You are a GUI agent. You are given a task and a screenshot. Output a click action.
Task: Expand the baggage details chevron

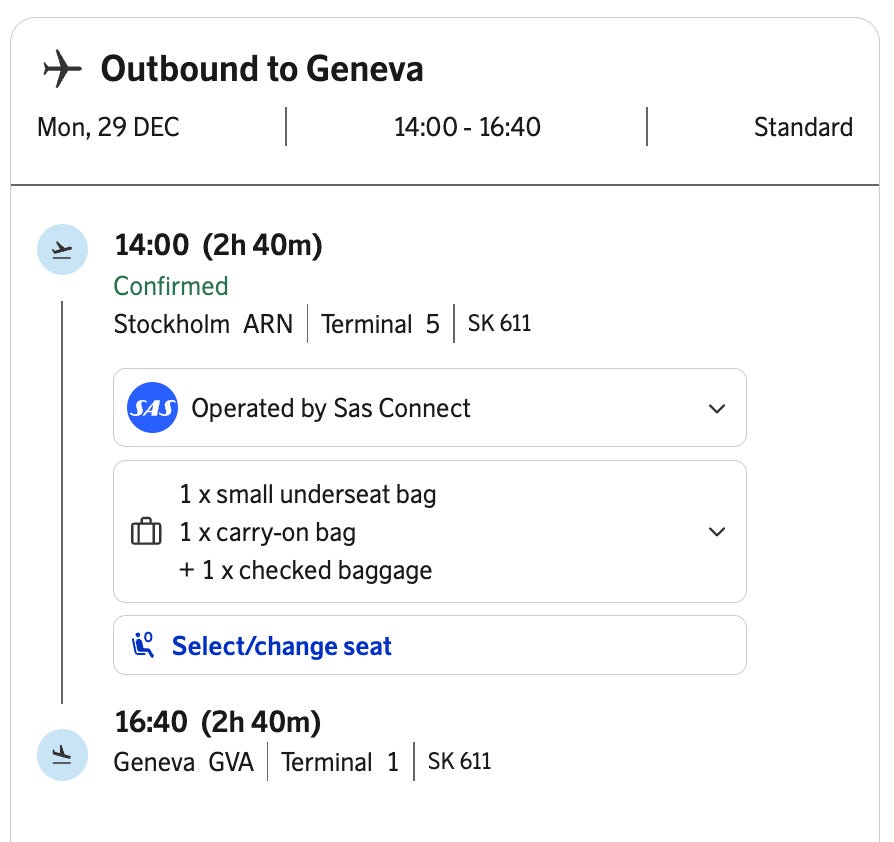(716, 532)
